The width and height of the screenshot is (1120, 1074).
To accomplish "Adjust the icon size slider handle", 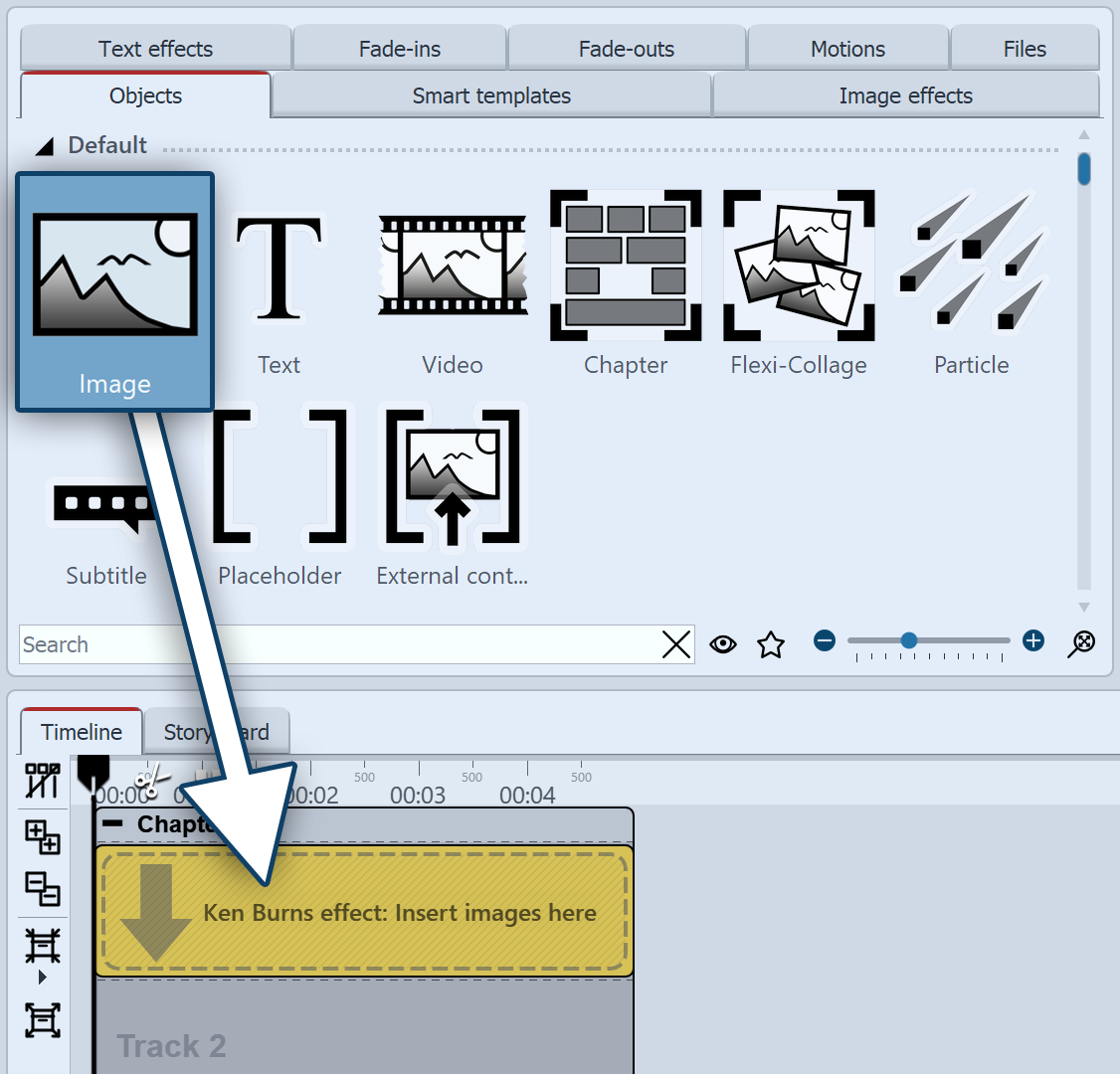I will pos(909,641).
